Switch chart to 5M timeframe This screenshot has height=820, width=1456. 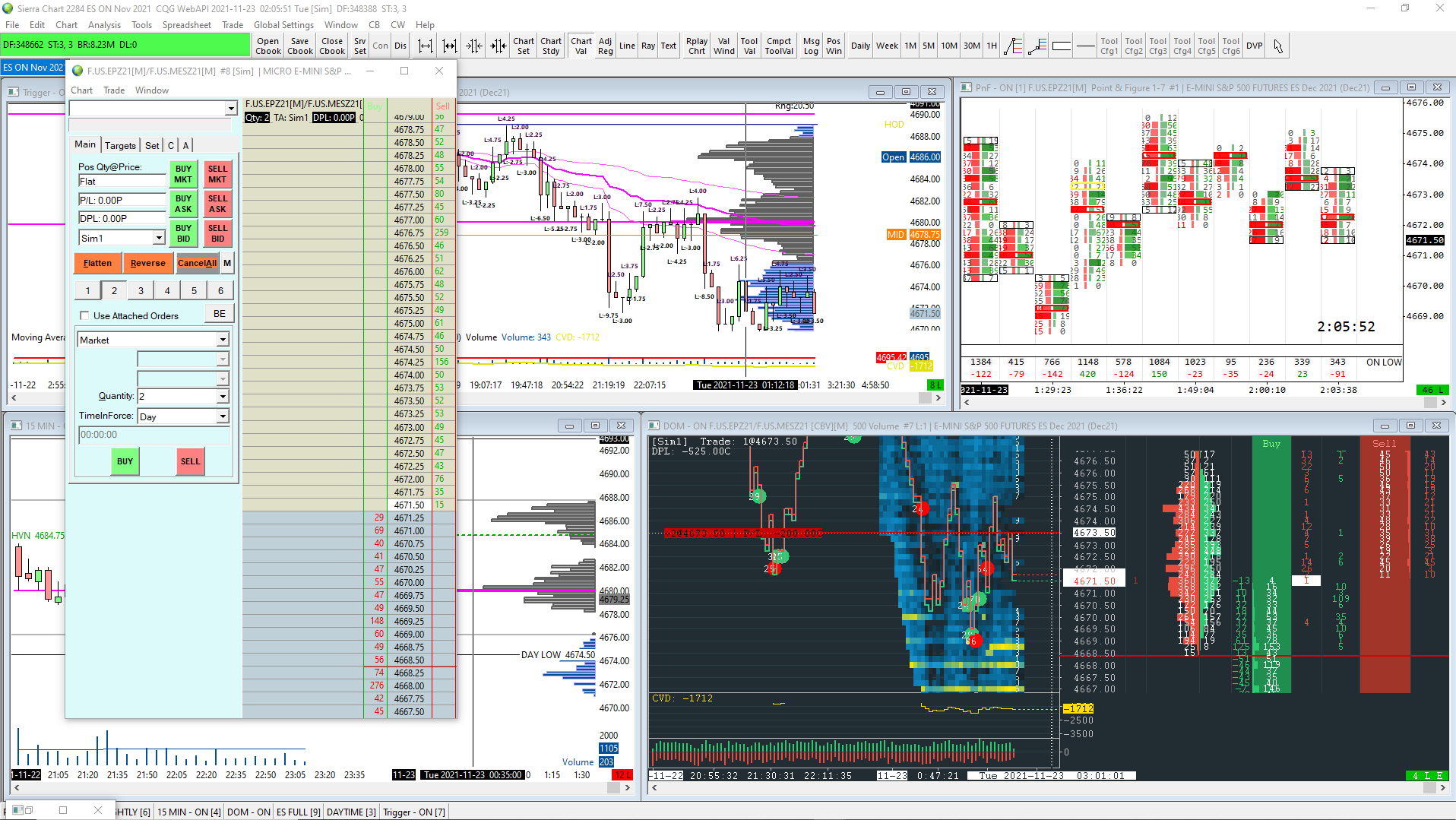(x=929, y=46)
